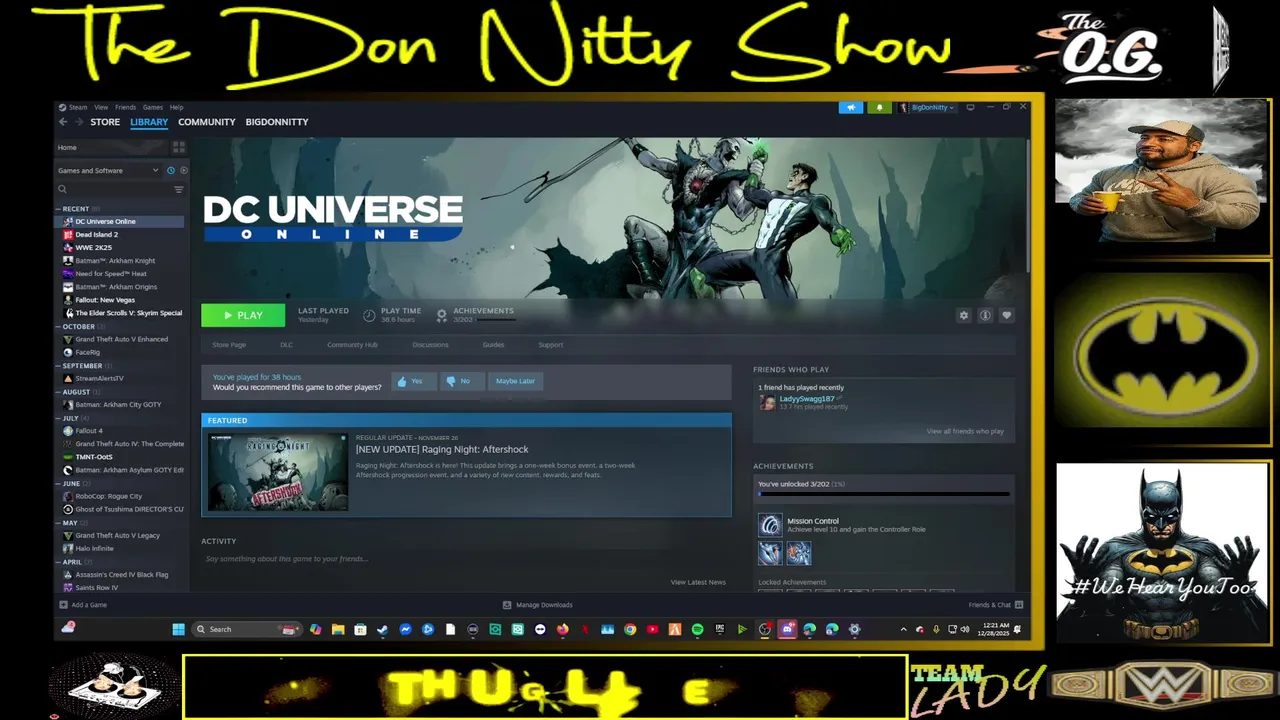
Task: Open Steam announcements megaphone icon
Action: click(x=851, y=107)
